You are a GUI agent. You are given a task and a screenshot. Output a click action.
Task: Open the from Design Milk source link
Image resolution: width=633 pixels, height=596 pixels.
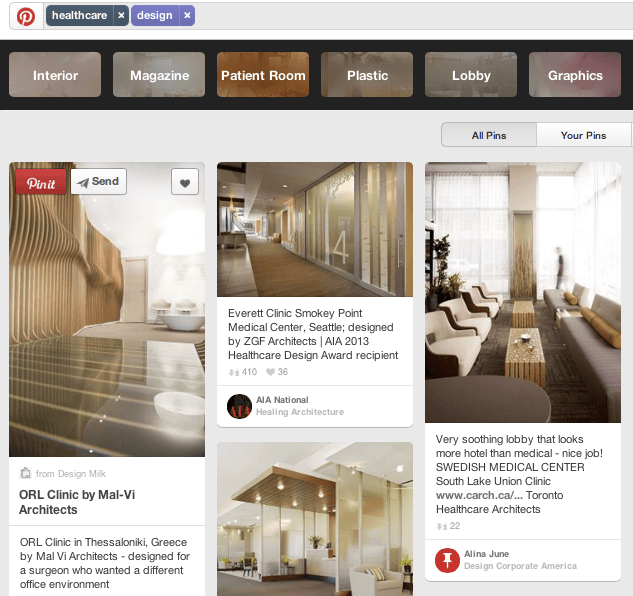(x=71, y=473)
